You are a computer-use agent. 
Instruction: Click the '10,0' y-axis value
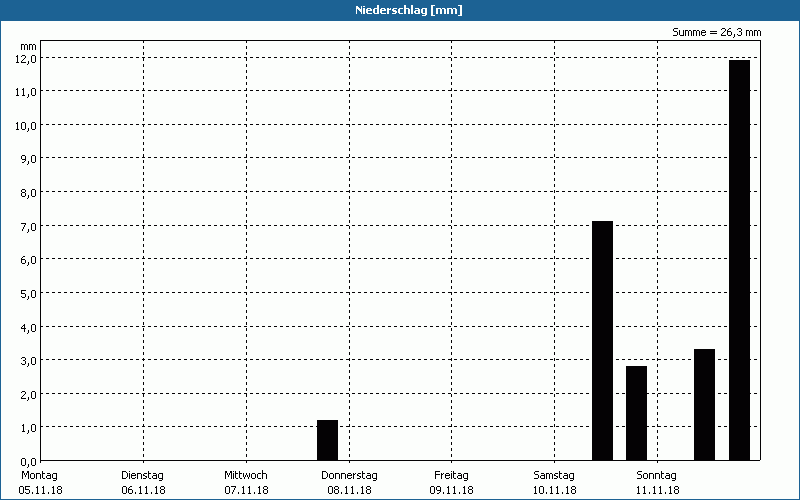tap(26, 126)
